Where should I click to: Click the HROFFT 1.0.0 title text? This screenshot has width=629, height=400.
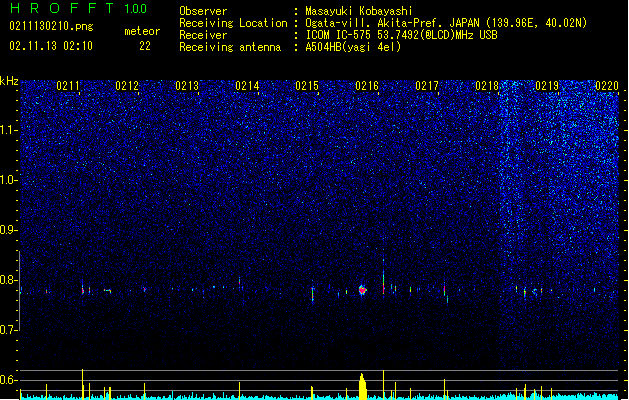(79, 8)
